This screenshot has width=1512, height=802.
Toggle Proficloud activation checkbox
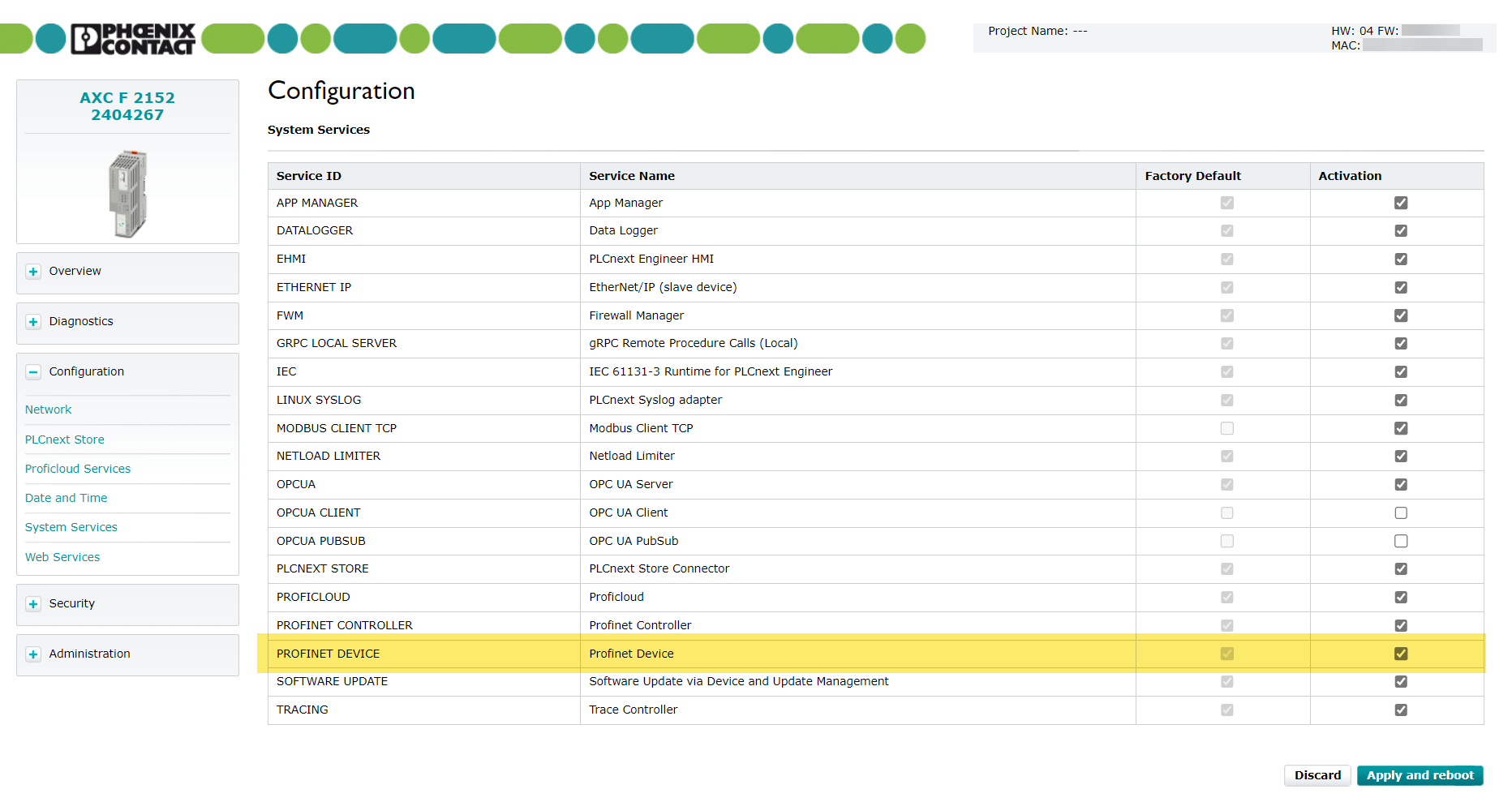click(1401, 597)
